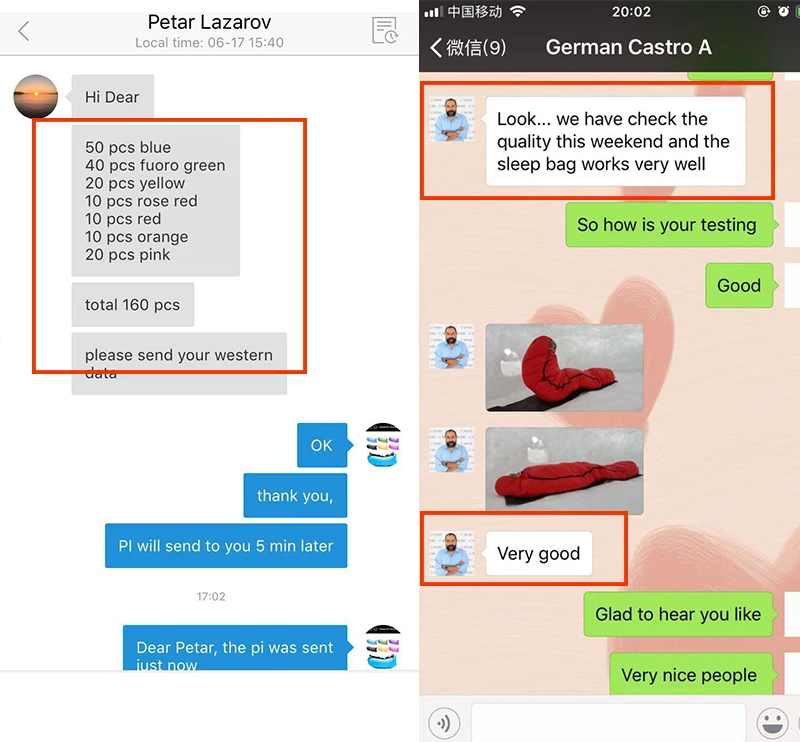Tap the sunset profile avatar

click(x=35, y=96)
